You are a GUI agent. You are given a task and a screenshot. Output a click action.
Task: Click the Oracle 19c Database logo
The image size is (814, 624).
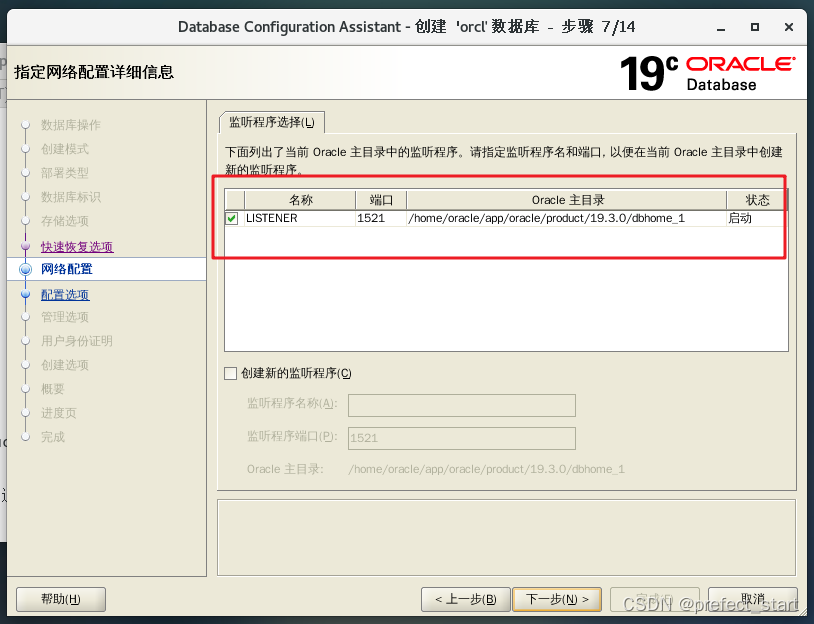[x=708, y=73]
